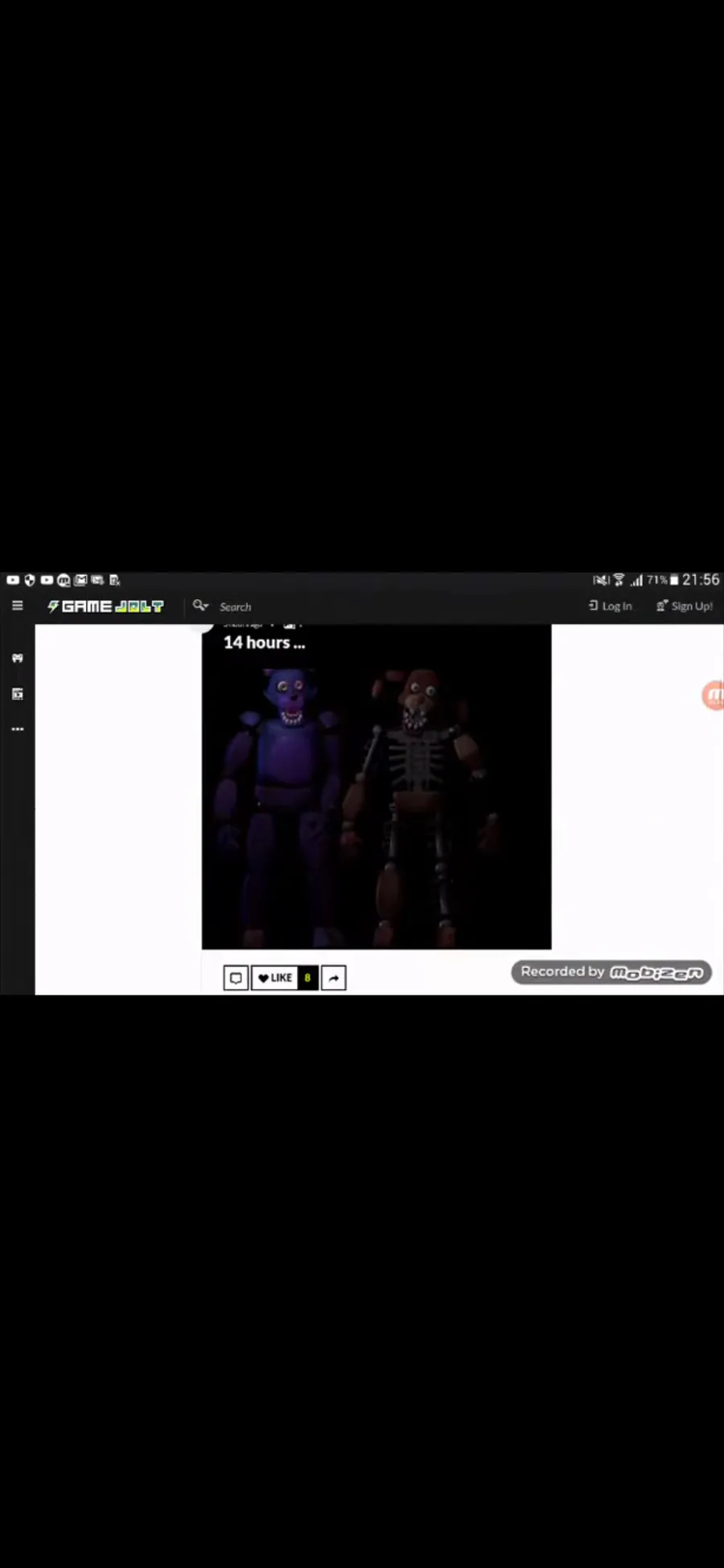Screen dimensions: 724x1568
Task: Open comments on the post
Action: click(236, 978)
